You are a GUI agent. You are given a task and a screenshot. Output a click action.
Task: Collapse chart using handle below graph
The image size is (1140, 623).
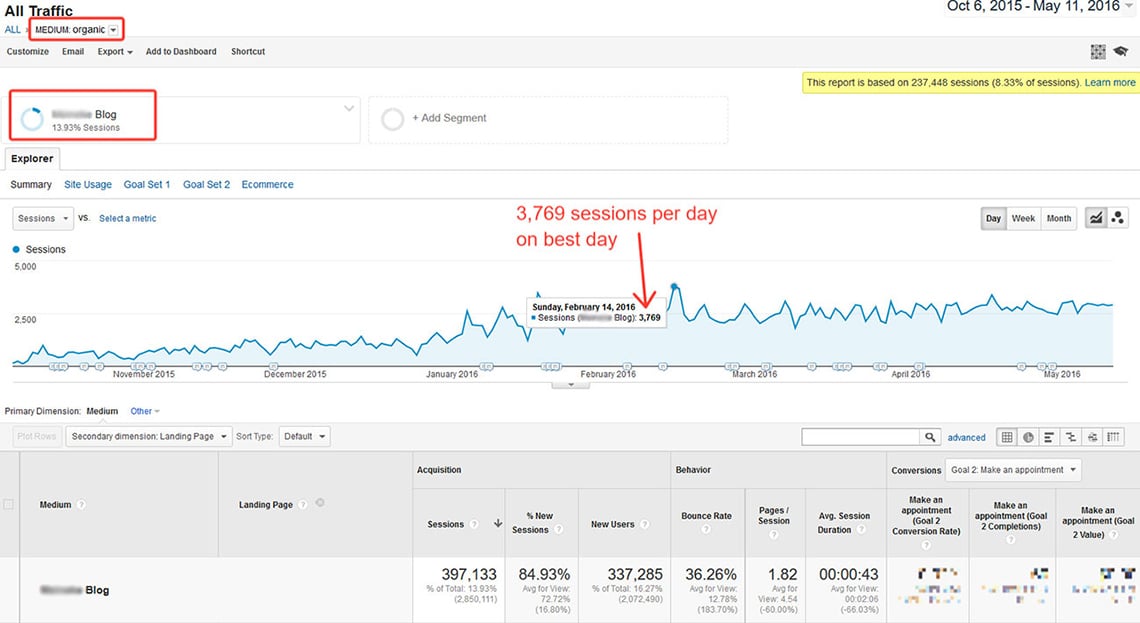[x=571, y=385]
